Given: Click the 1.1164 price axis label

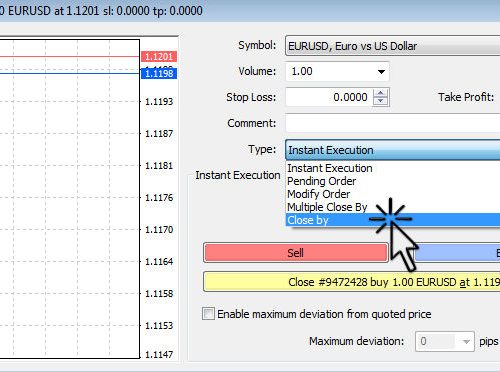Looking at the screenshot, I should [x=159, y=262].
